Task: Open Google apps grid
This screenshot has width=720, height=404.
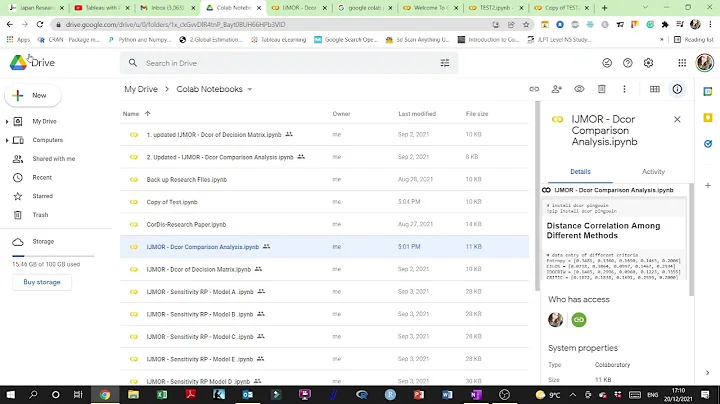Action: click(x=682, y=63)
